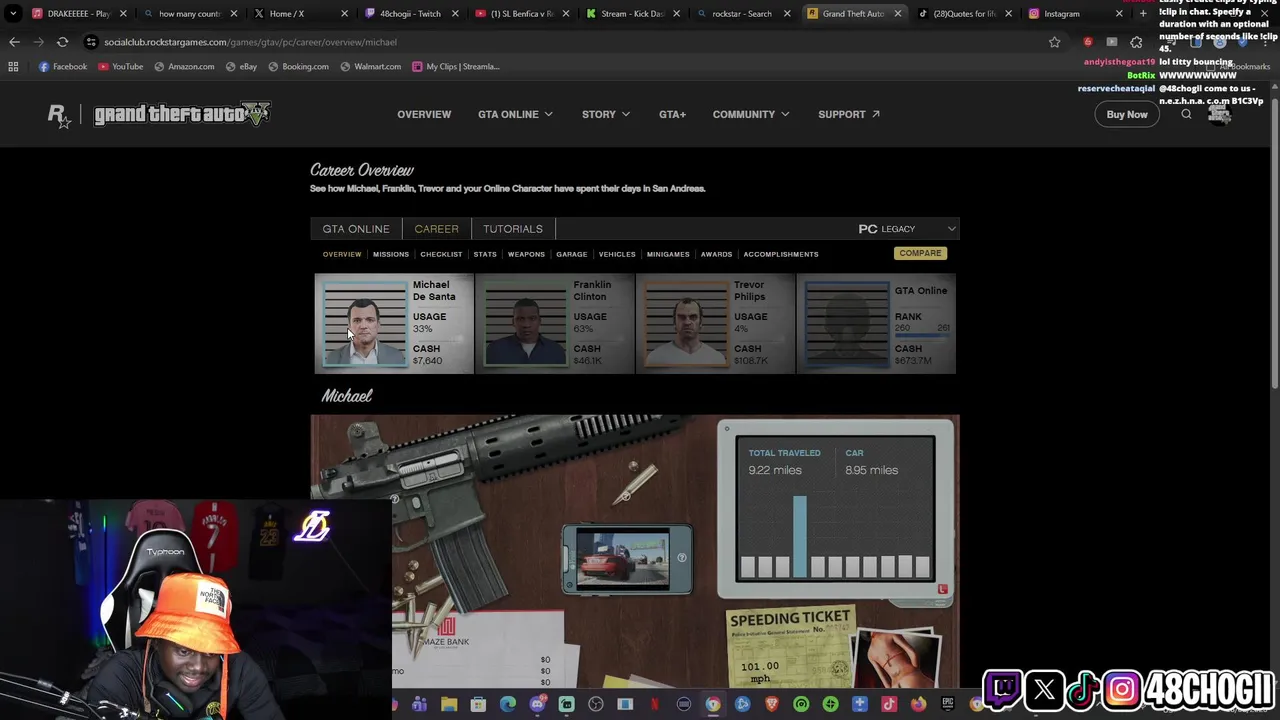The image size is (1280, 720).
Task: Bookmark this page with the star icon
Action: (x=1054, y=42)
